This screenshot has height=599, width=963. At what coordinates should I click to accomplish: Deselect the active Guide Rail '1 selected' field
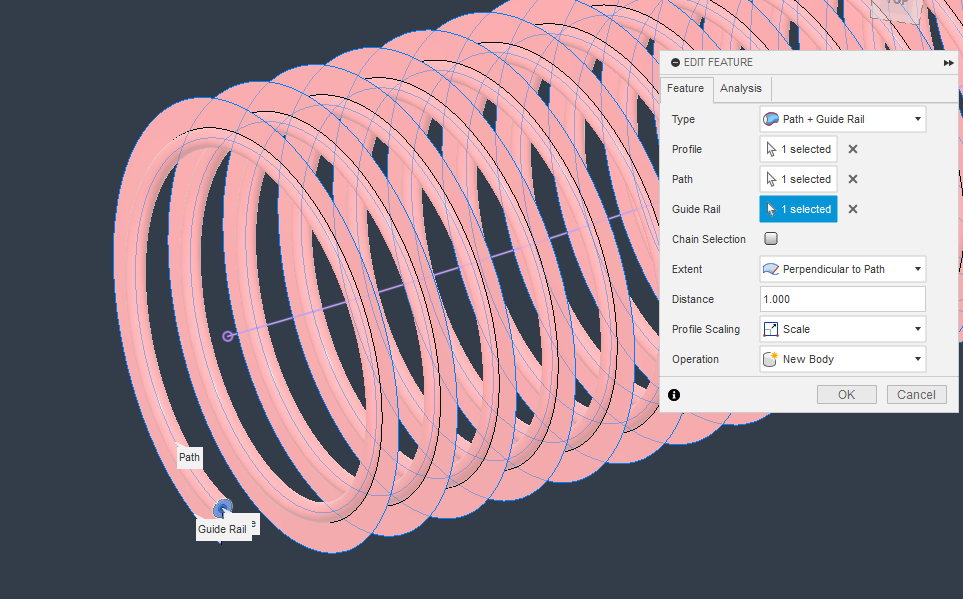tap(798, 208)
